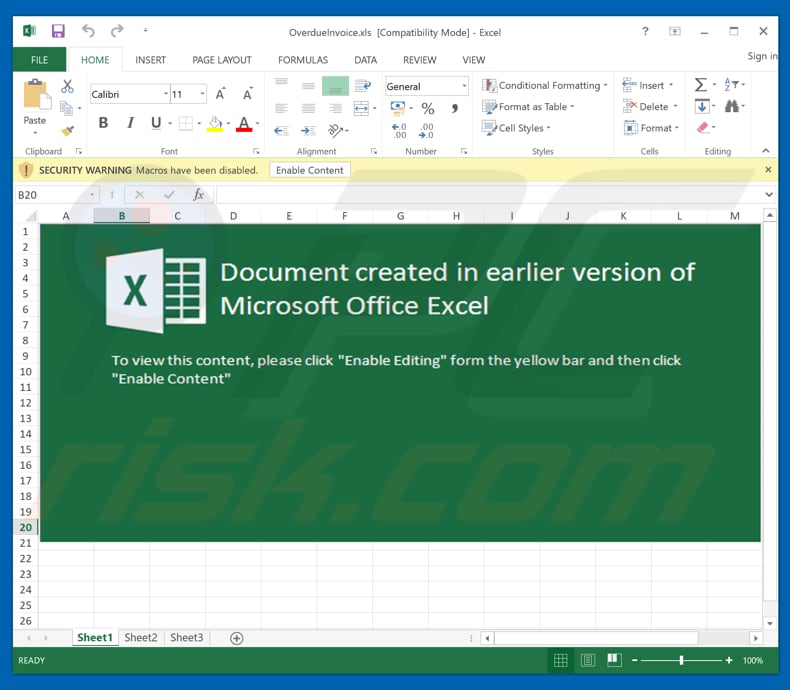Expand the formula bar chevron
Image resolution: width=790 pixels, height=690 pixels.
[769, 194]
